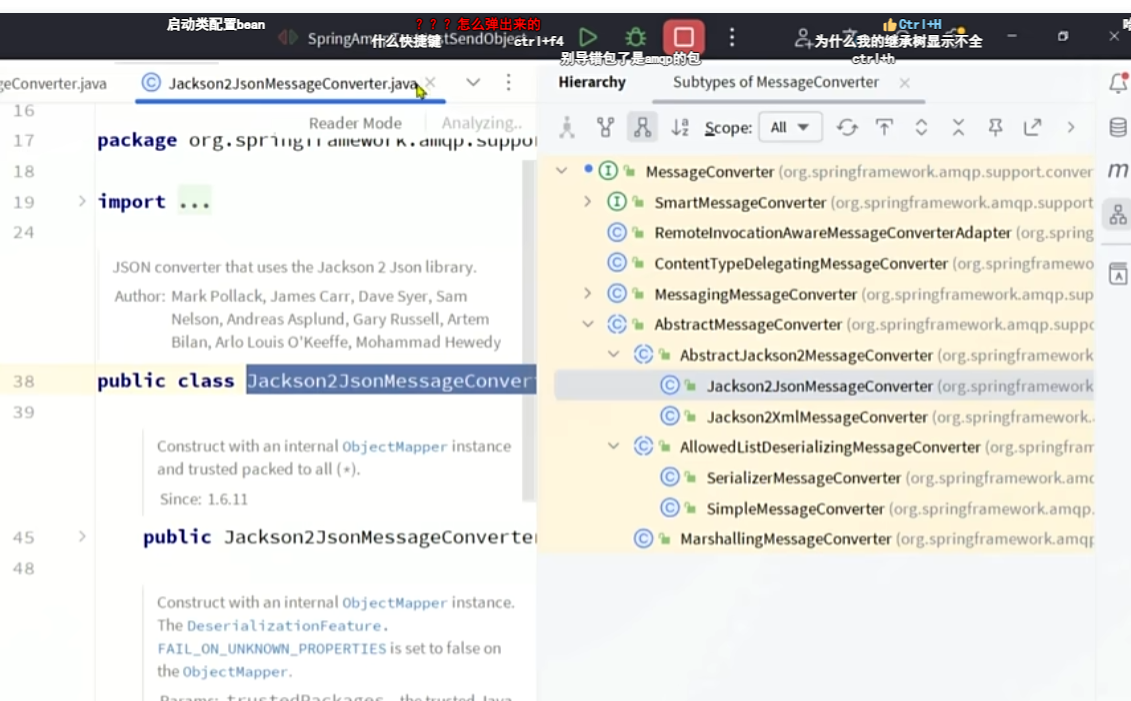Open the Scope All dropdown
This screenshot has height=701, width=1131.
point(790,128)
